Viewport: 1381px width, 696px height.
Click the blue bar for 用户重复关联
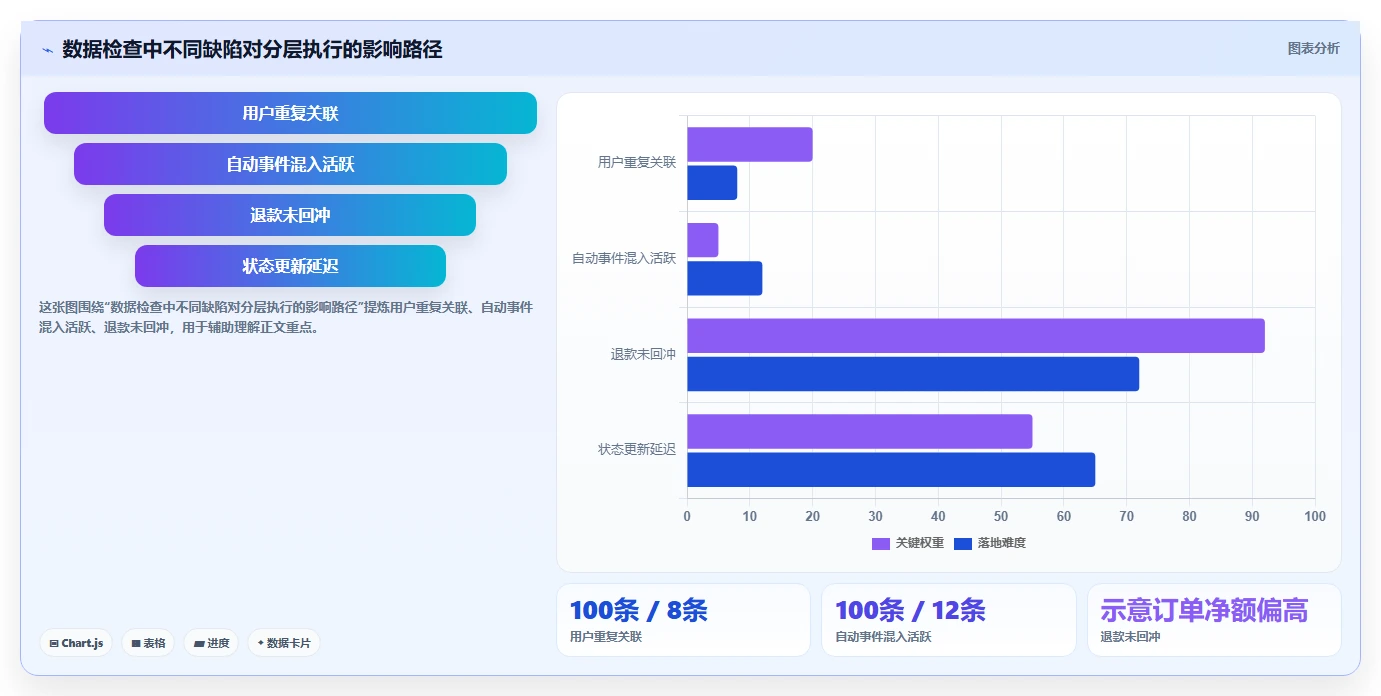tap(712, 182)
